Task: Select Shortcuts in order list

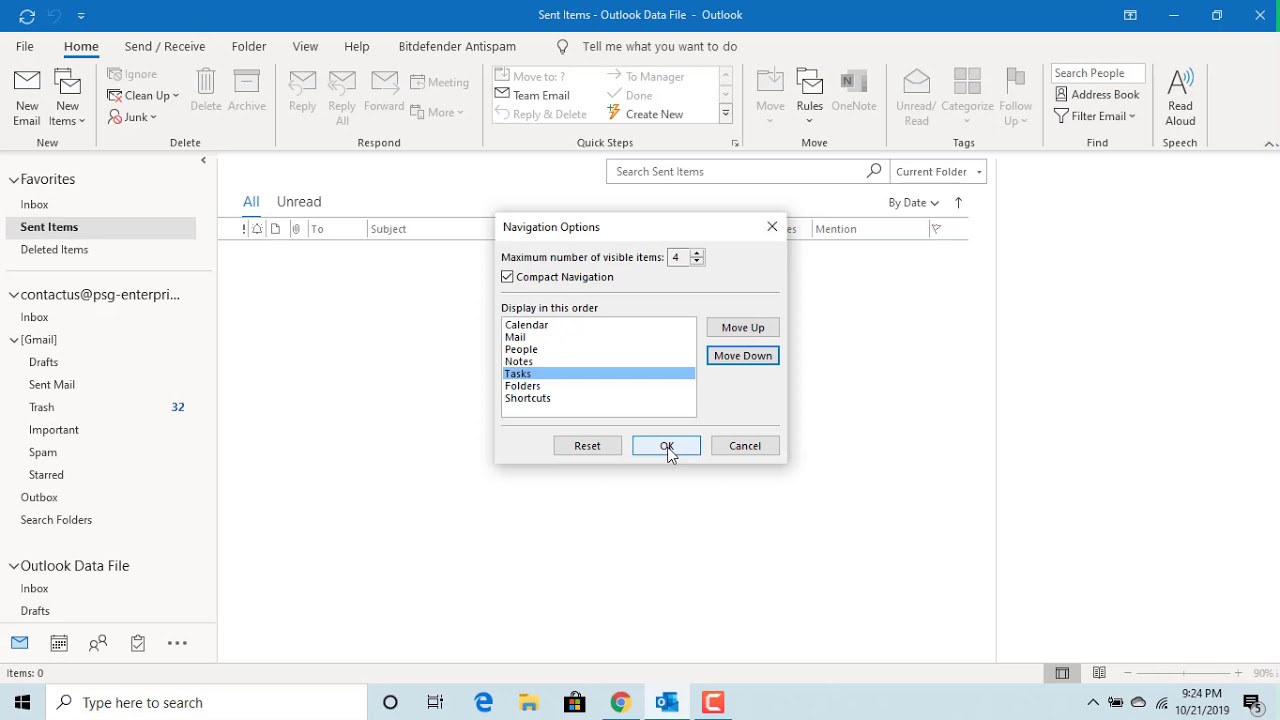Action: (x=598, y=398)
